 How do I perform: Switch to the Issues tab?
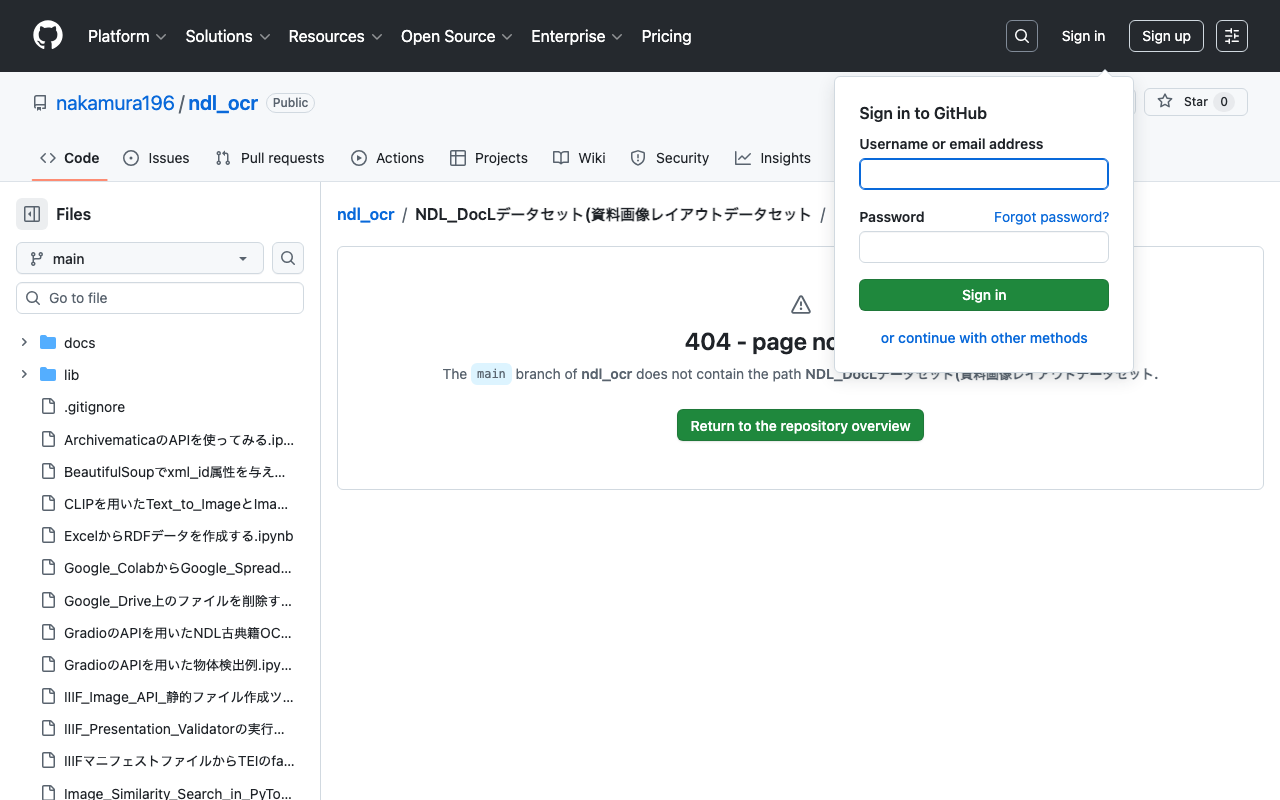coord(156,158)
